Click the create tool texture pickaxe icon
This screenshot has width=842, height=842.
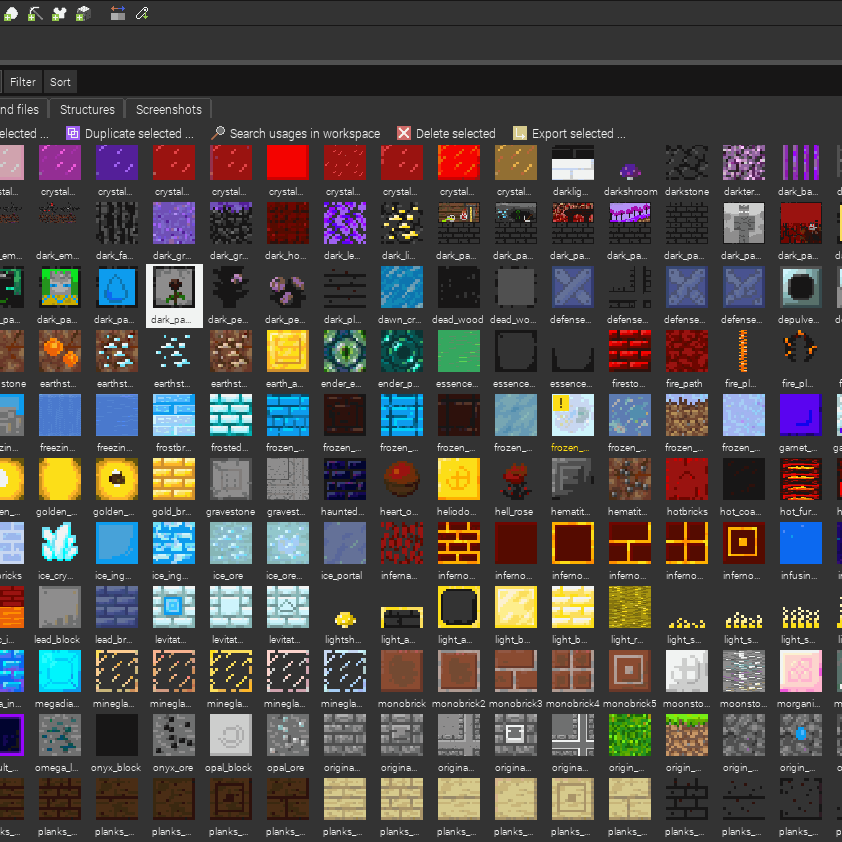[x=34, y=13]
